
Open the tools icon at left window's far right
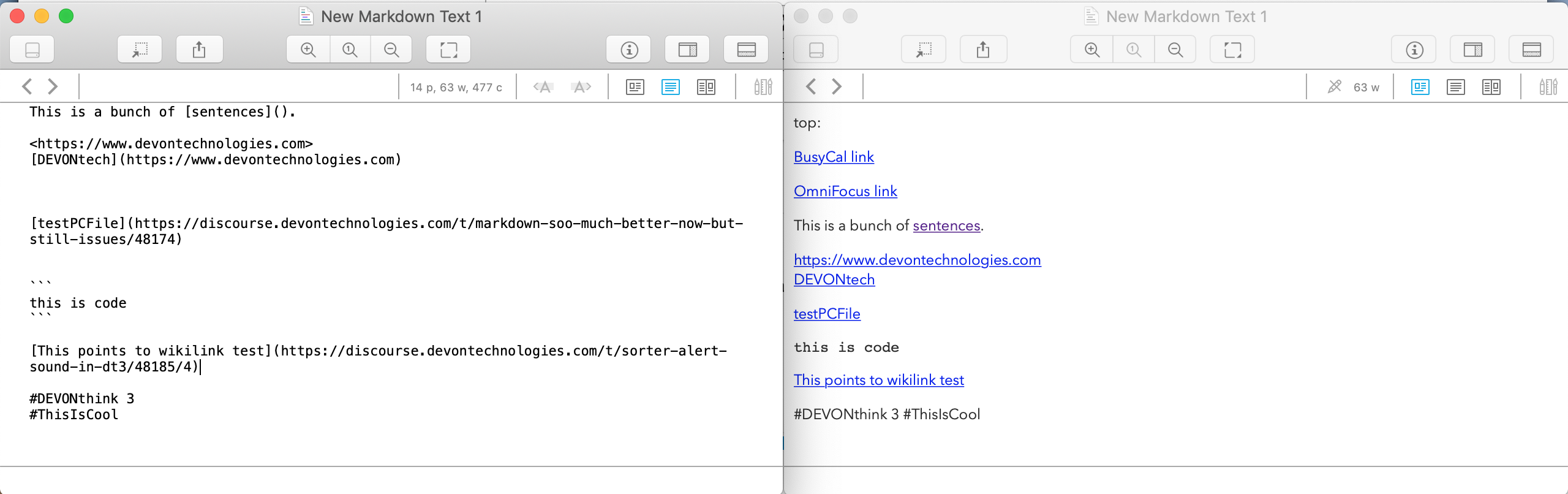tap(763, 87)
